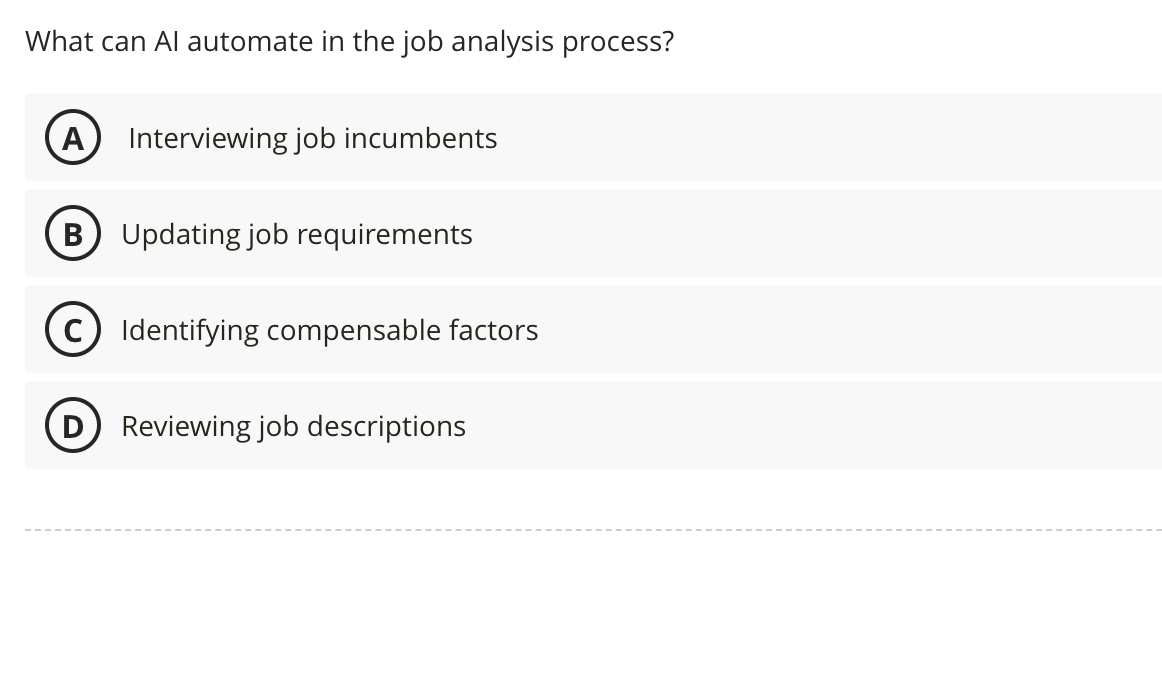Screen dimensions: 1162x696
Task: Click the word "descriptions" in option D
Action: 386,427
